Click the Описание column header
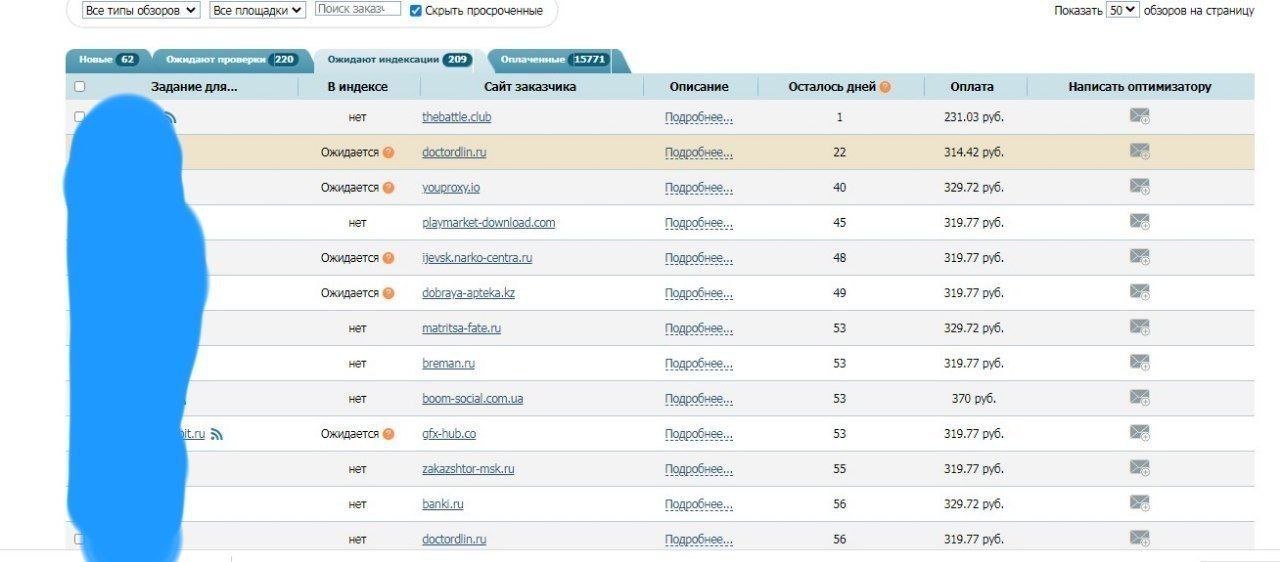 pyautogui.click(x=699, y=87)
